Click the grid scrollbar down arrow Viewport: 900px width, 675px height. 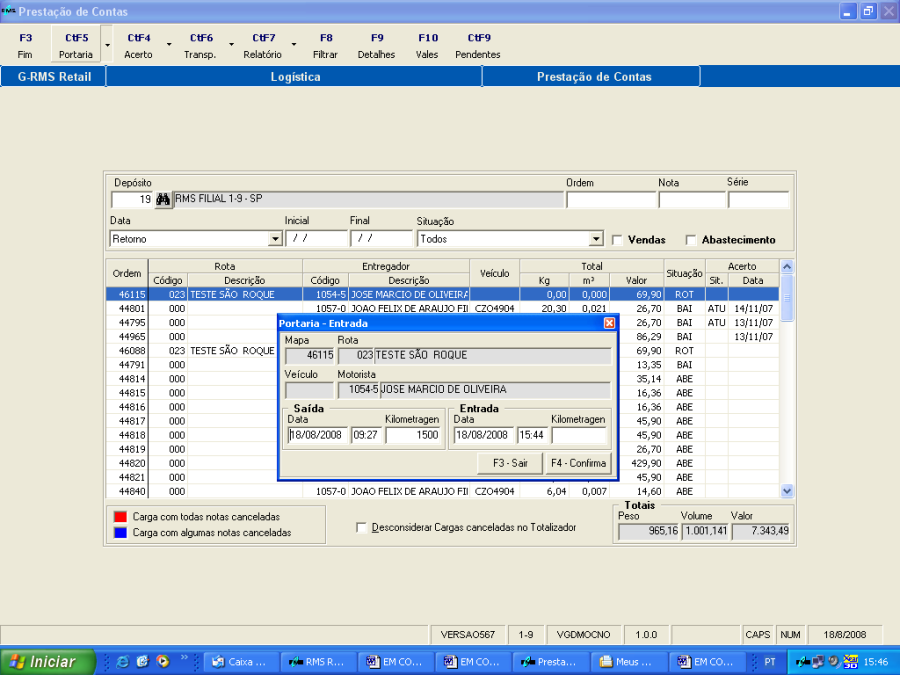click(787, 491)
